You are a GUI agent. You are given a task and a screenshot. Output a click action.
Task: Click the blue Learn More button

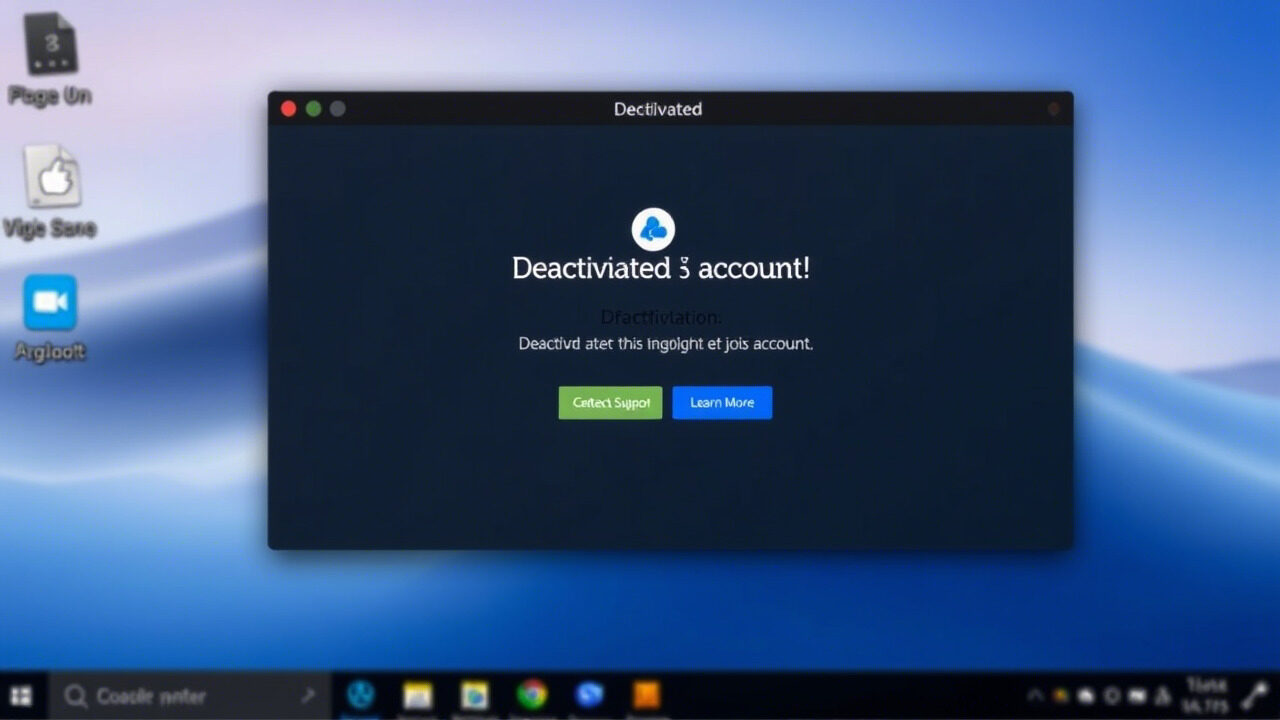point(722,402)
